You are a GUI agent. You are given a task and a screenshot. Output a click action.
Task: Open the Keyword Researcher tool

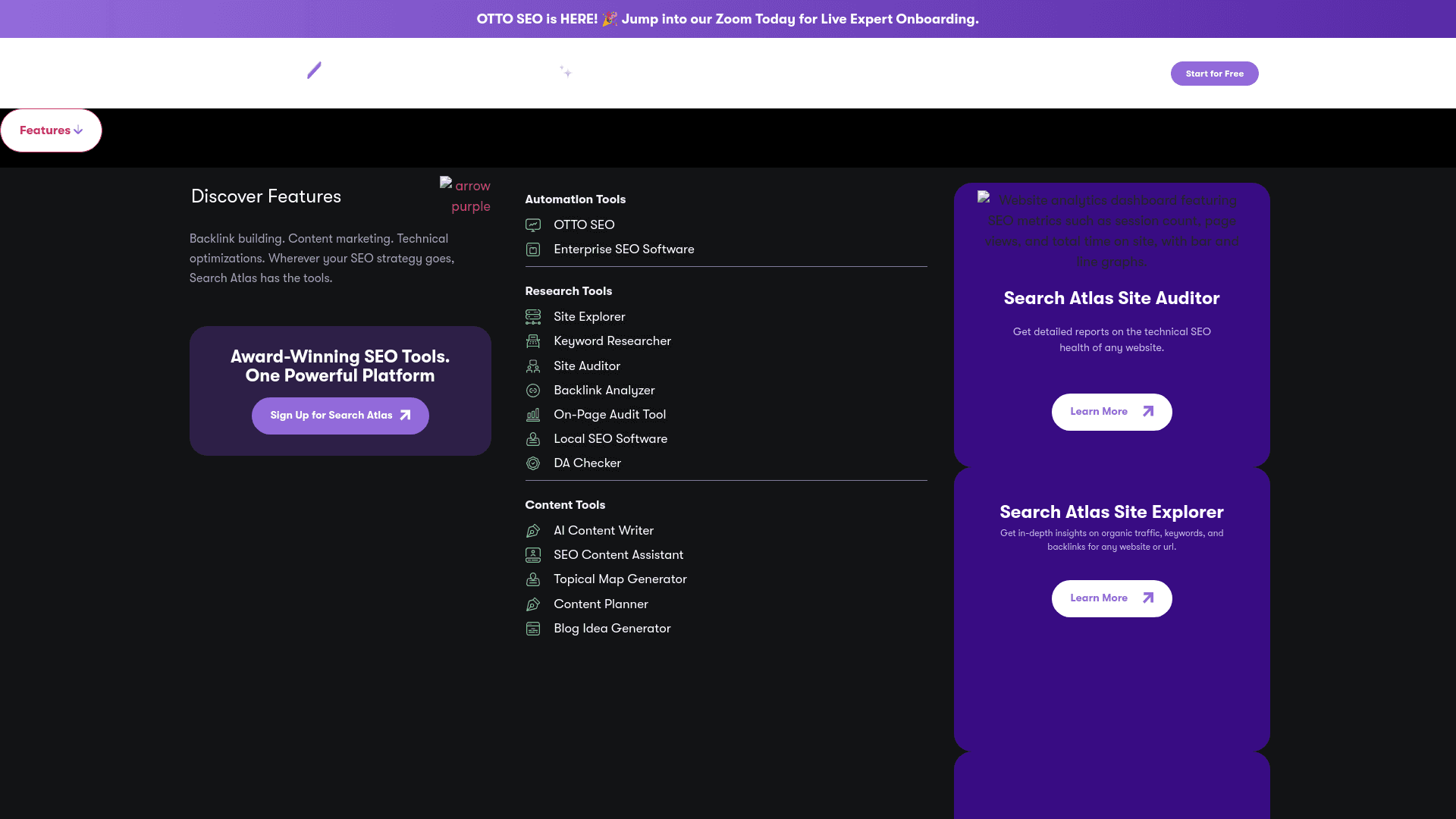click(x=612, y=341)
